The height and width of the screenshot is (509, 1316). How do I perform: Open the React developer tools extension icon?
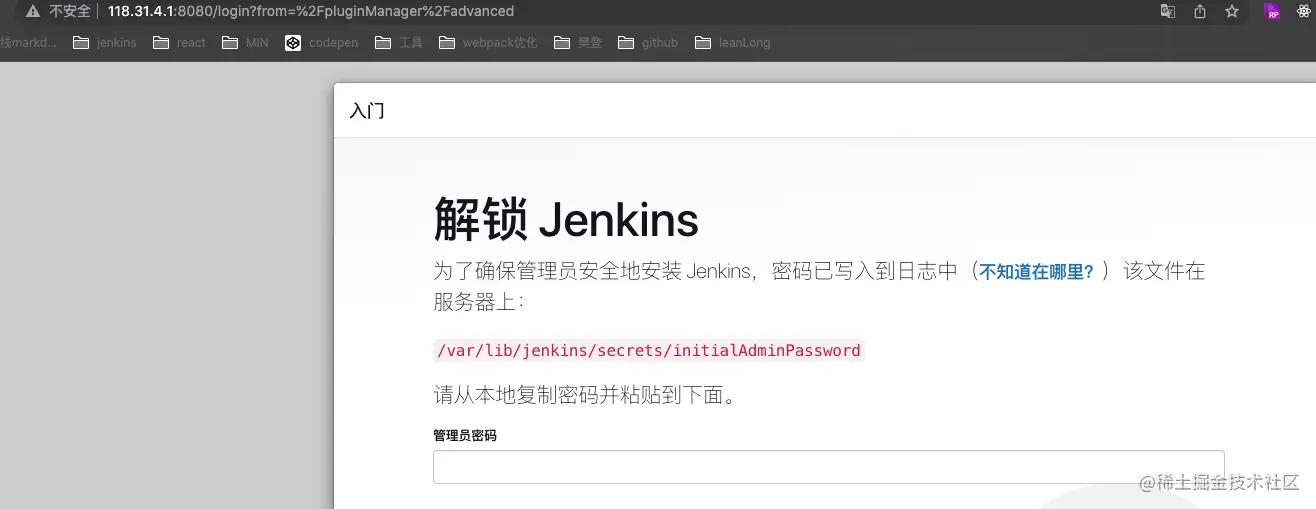coord(1302,11)
